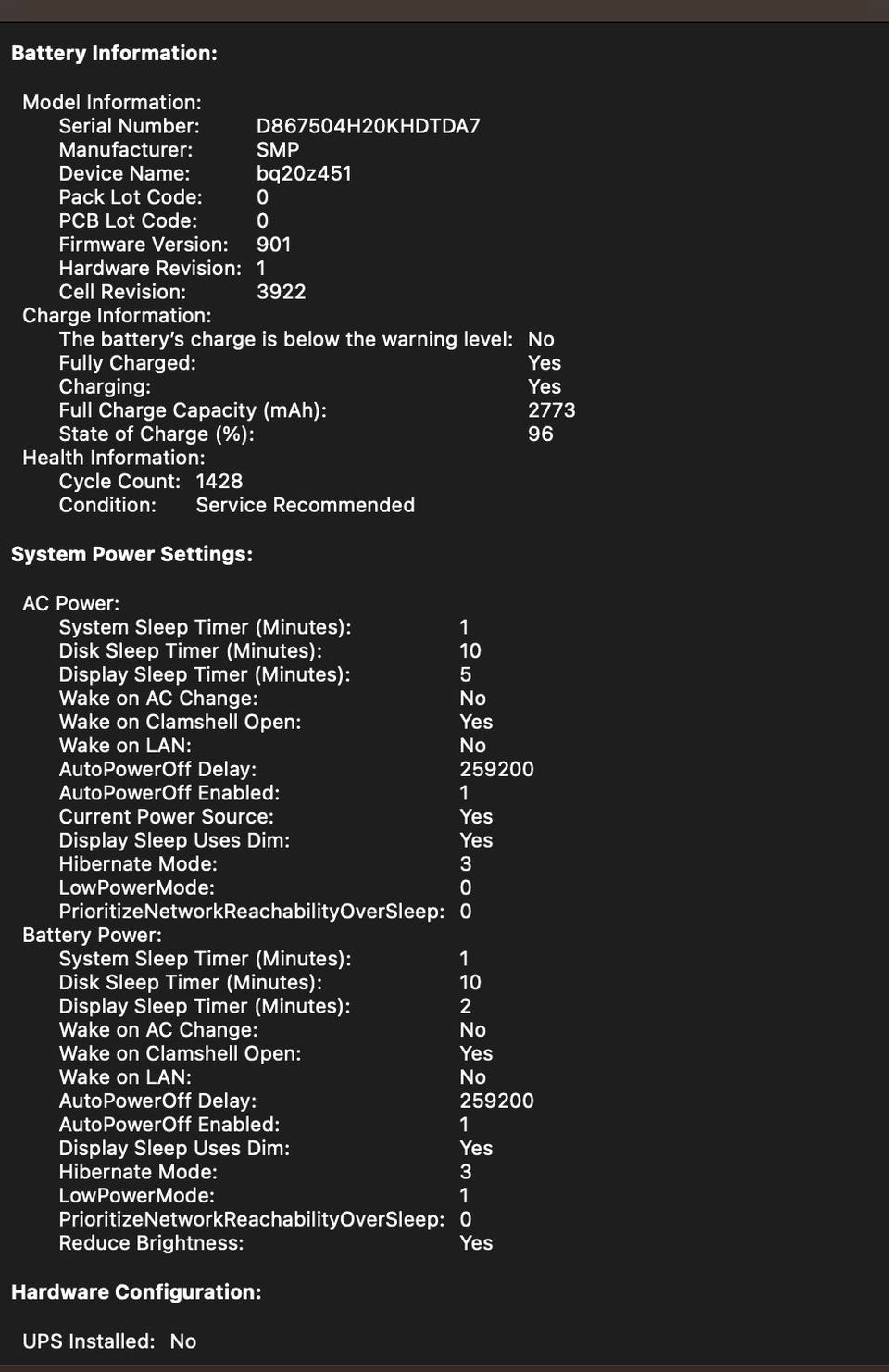Click the Battery Power section label
Image resolution: width=889 pixels, height=1372 pixels.
[x=92, y=936]
